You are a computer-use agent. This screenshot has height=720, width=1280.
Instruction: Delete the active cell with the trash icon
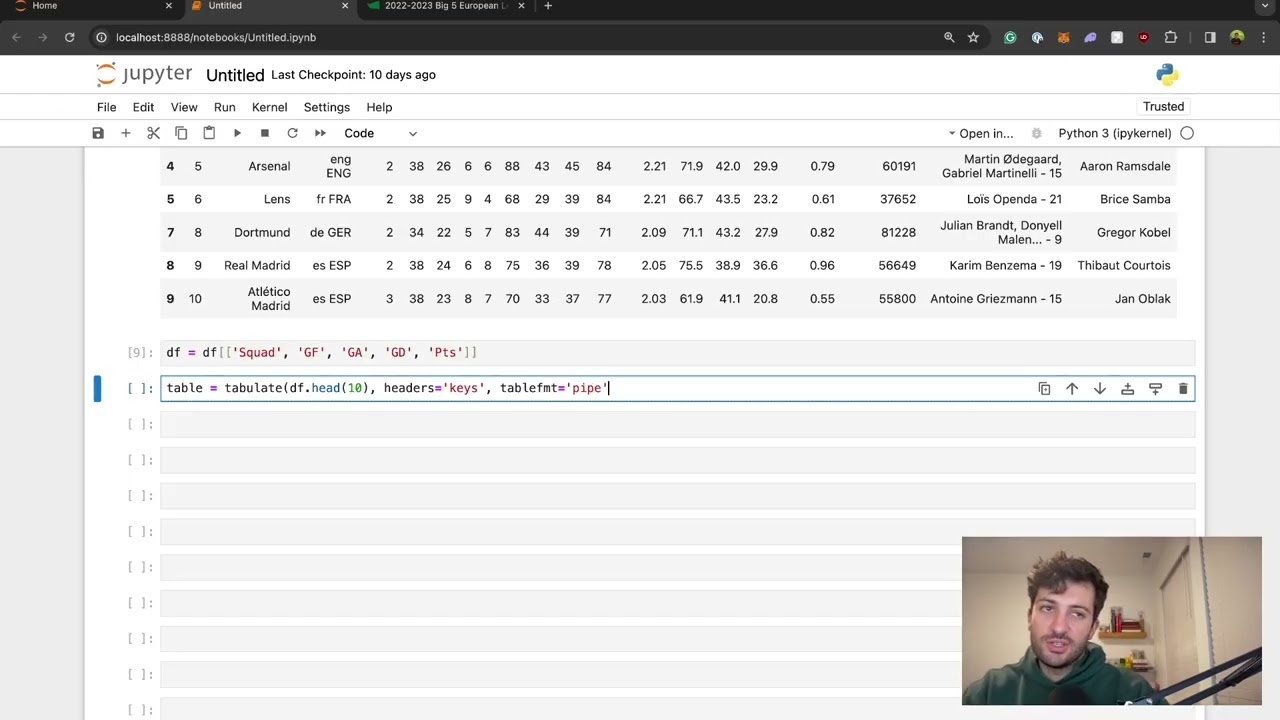coord(1183,388)
